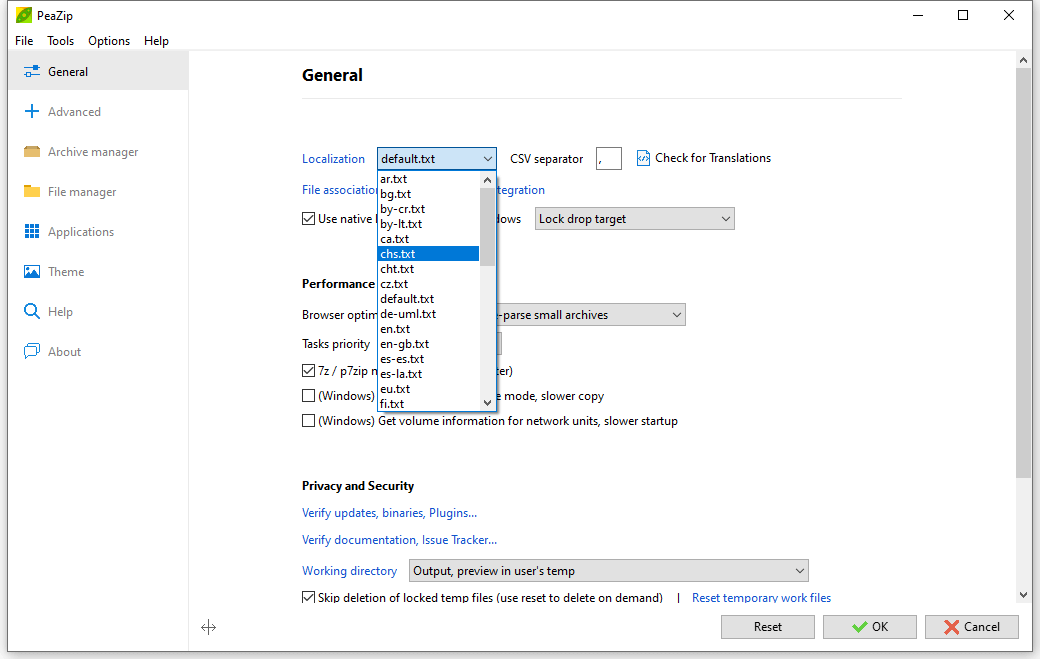The image size is (1040, 659).
Task: Open the 'Lock drop target' dropdown
Action: (x=634, y=219)
